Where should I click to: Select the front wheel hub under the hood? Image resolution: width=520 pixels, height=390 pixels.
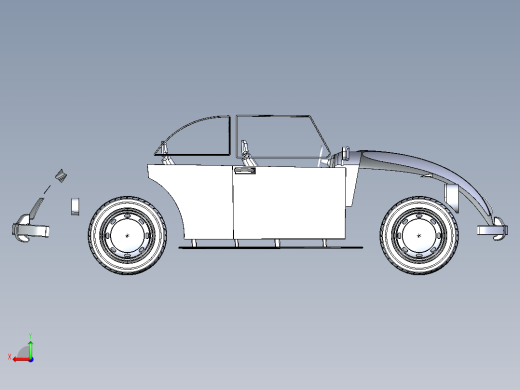pos(419,235)
